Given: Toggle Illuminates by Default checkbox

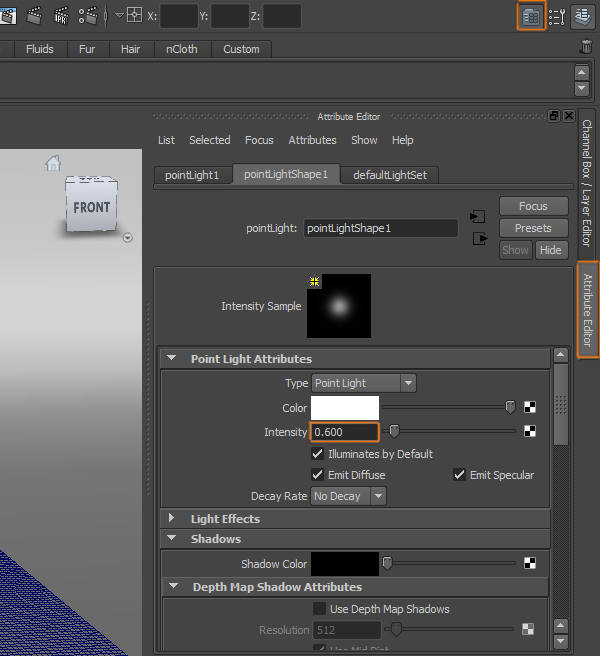Looking at the screenshot, I should 318,454.
